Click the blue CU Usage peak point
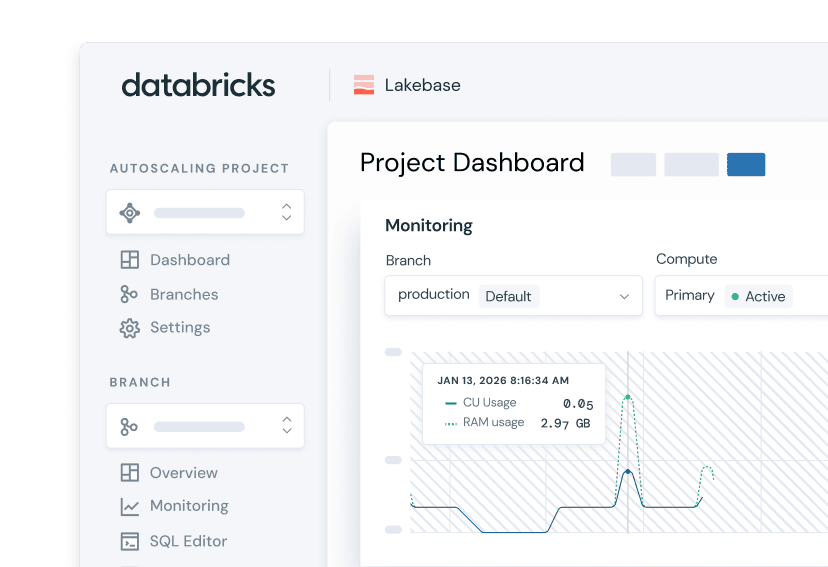 627,471
